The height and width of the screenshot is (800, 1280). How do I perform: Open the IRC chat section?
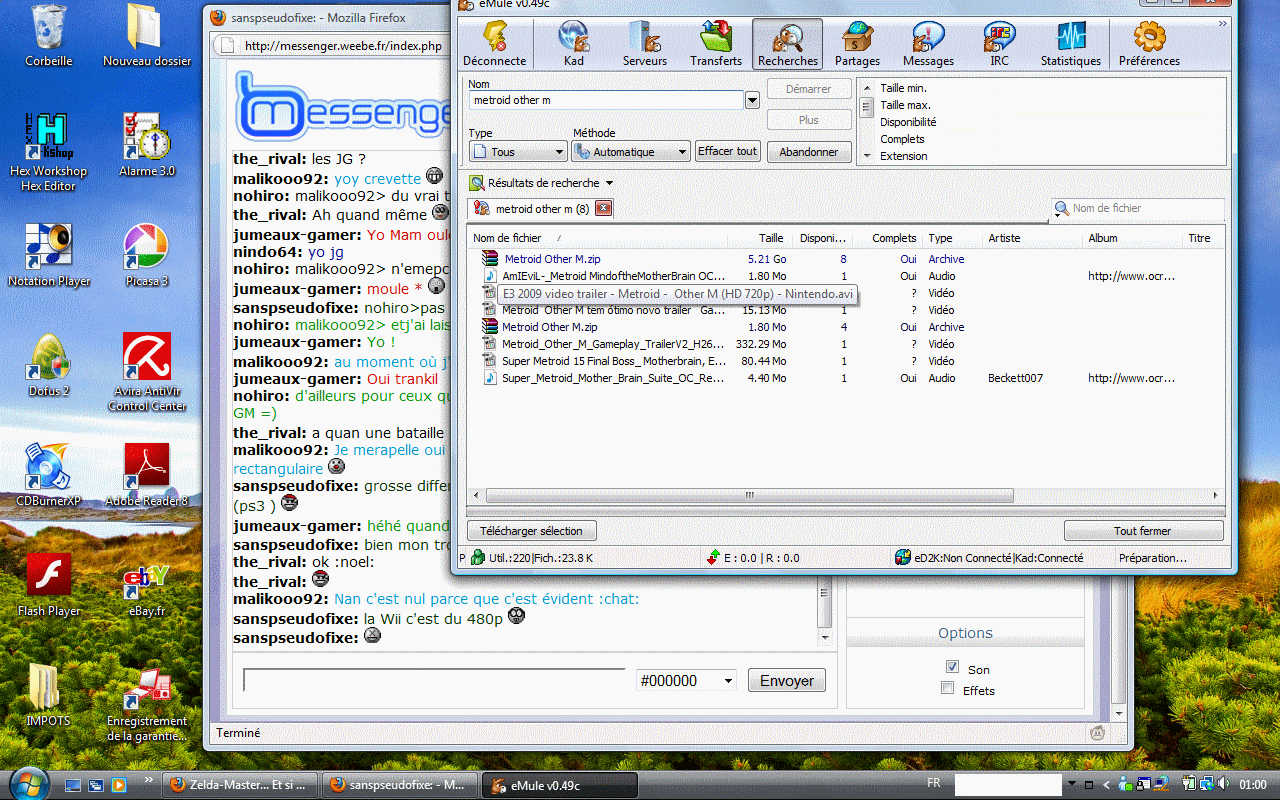pos(999,45)
